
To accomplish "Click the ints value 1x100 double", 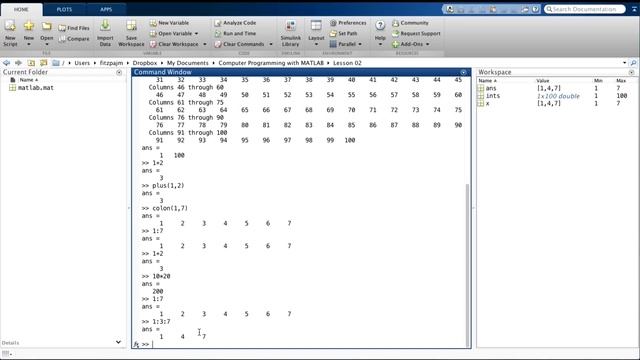I will [x=558, y=96].
